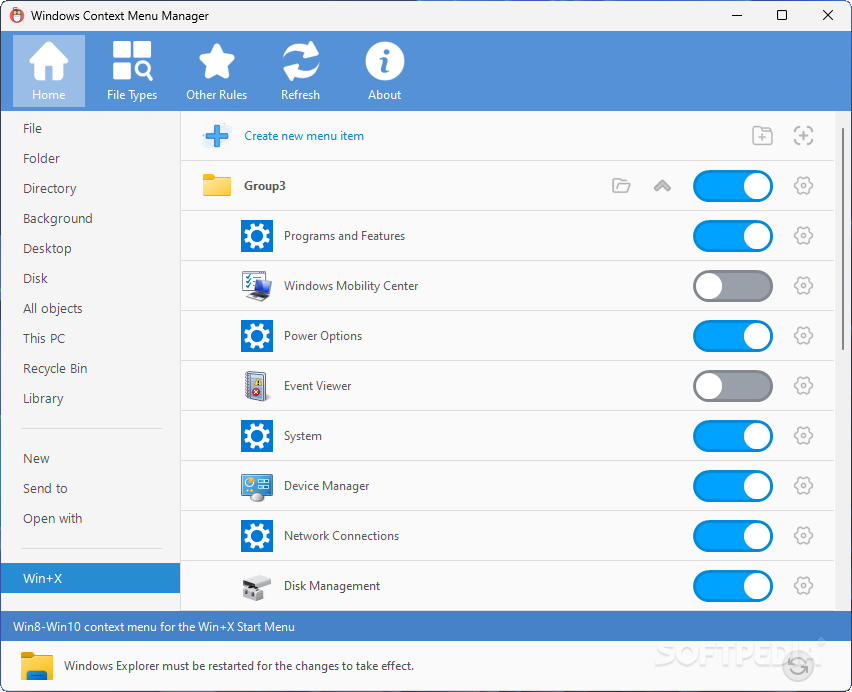Viewport: 852px width, 692px height.
Task: Click the add item crosshair-plus icon
Action: tap(803, 136)
